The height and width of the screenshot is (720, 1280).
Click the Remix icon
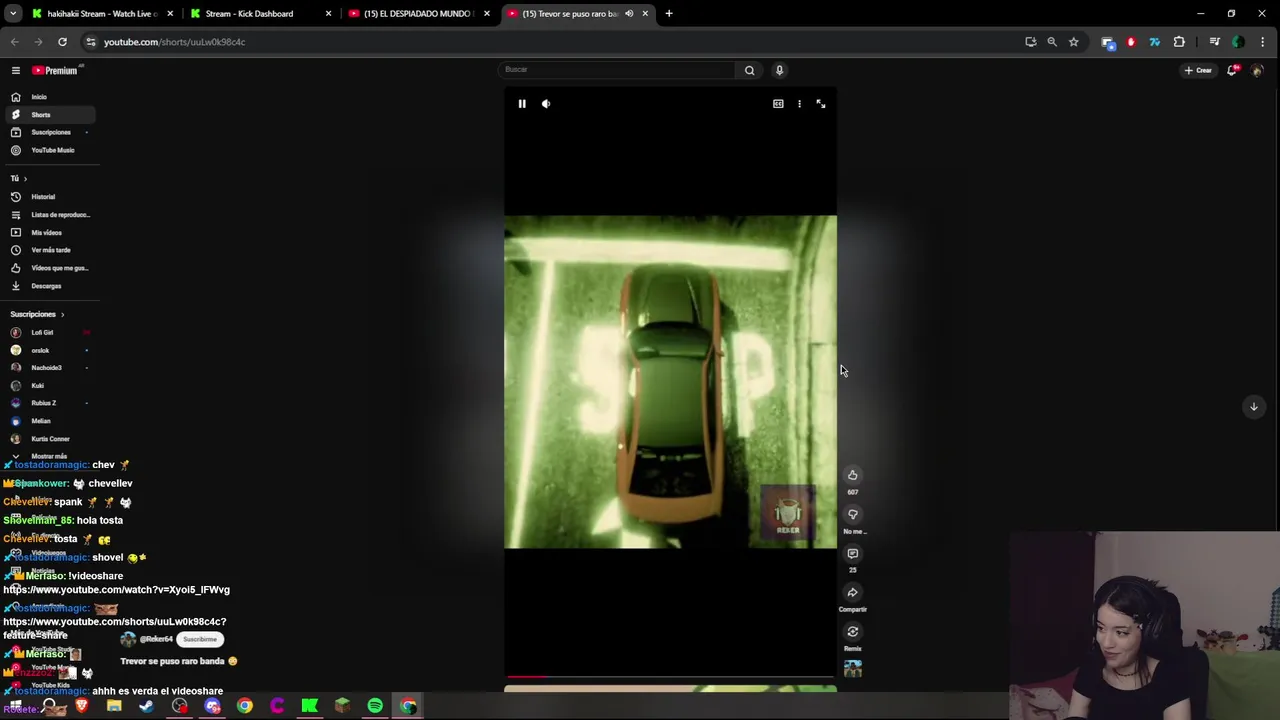point(853,631)
